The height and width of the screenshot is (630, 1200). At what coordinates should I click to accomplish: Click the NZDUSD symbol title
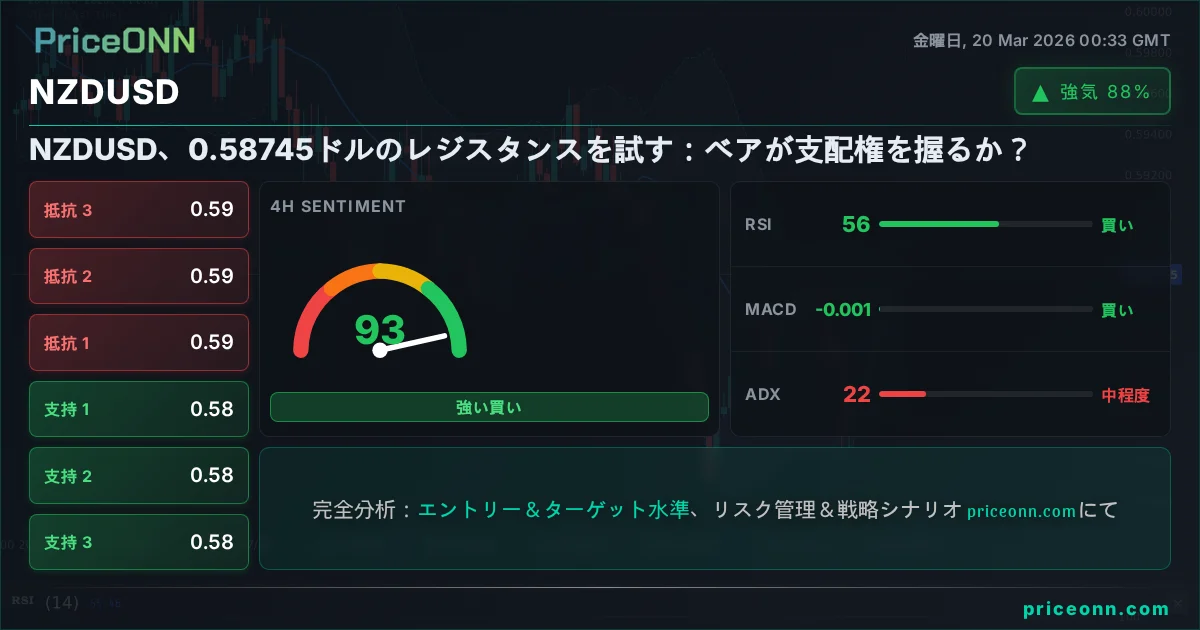click(x=104, y=92)
